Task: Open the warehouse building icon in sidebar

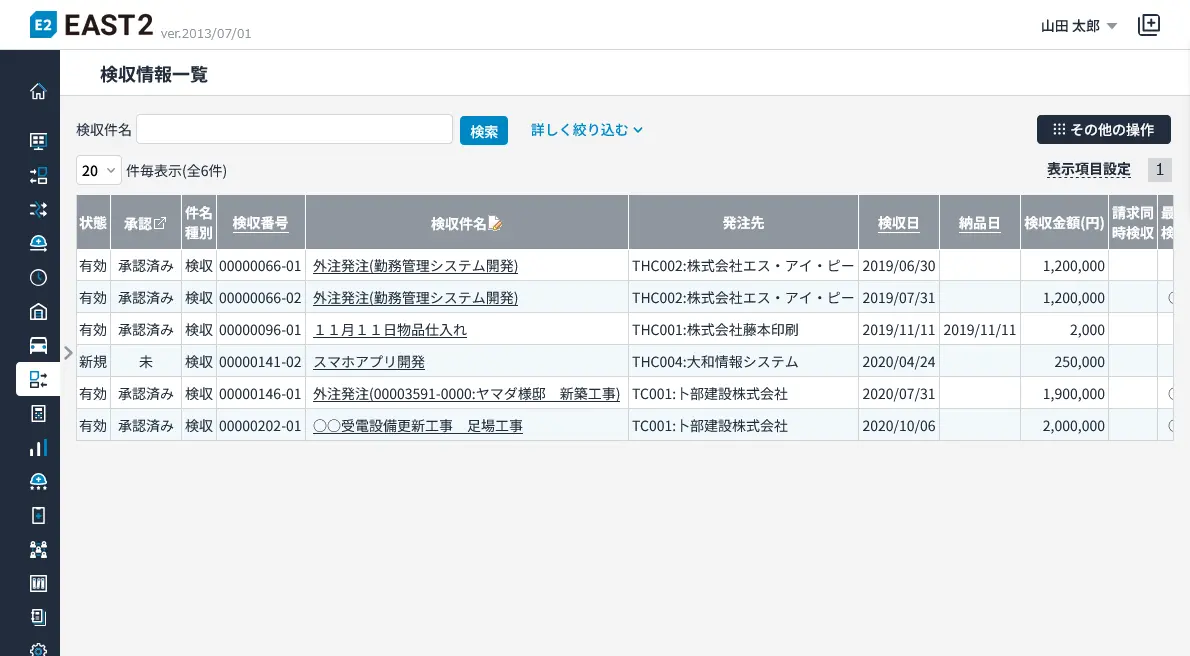Action: (38, 311)
